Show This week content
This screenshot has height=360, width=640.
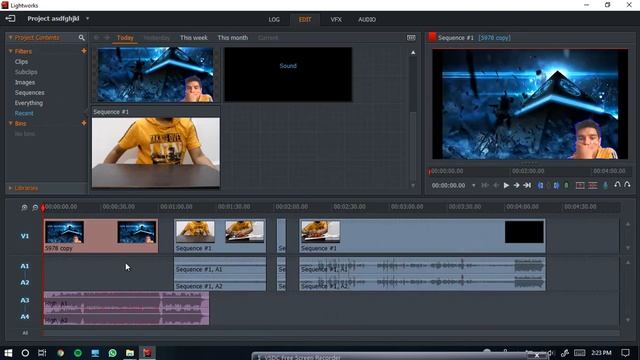tap(193, 38)
